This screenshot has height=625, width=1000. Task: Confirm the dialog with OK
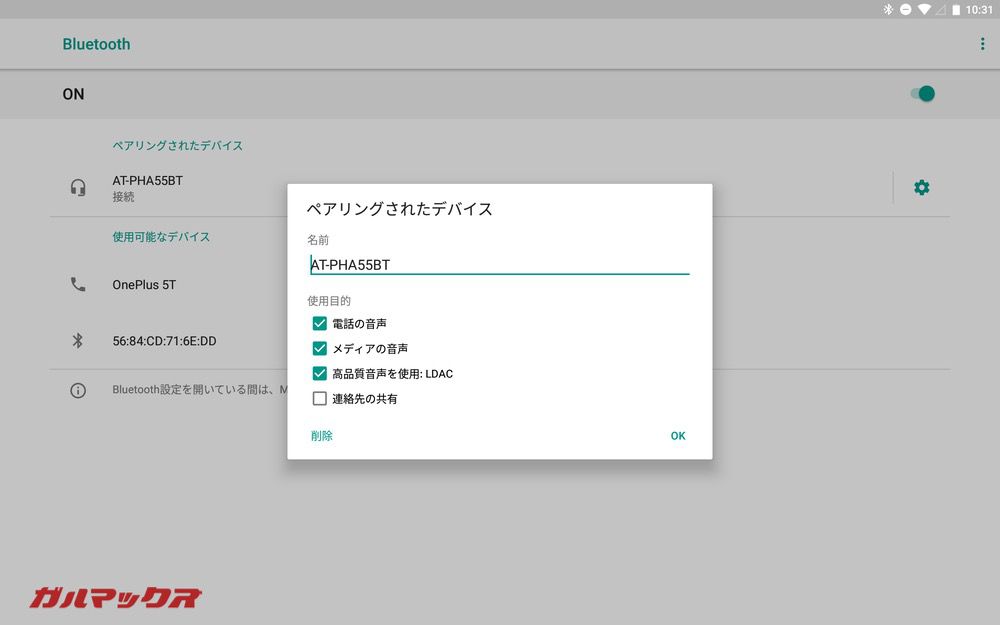coord(678,436)
